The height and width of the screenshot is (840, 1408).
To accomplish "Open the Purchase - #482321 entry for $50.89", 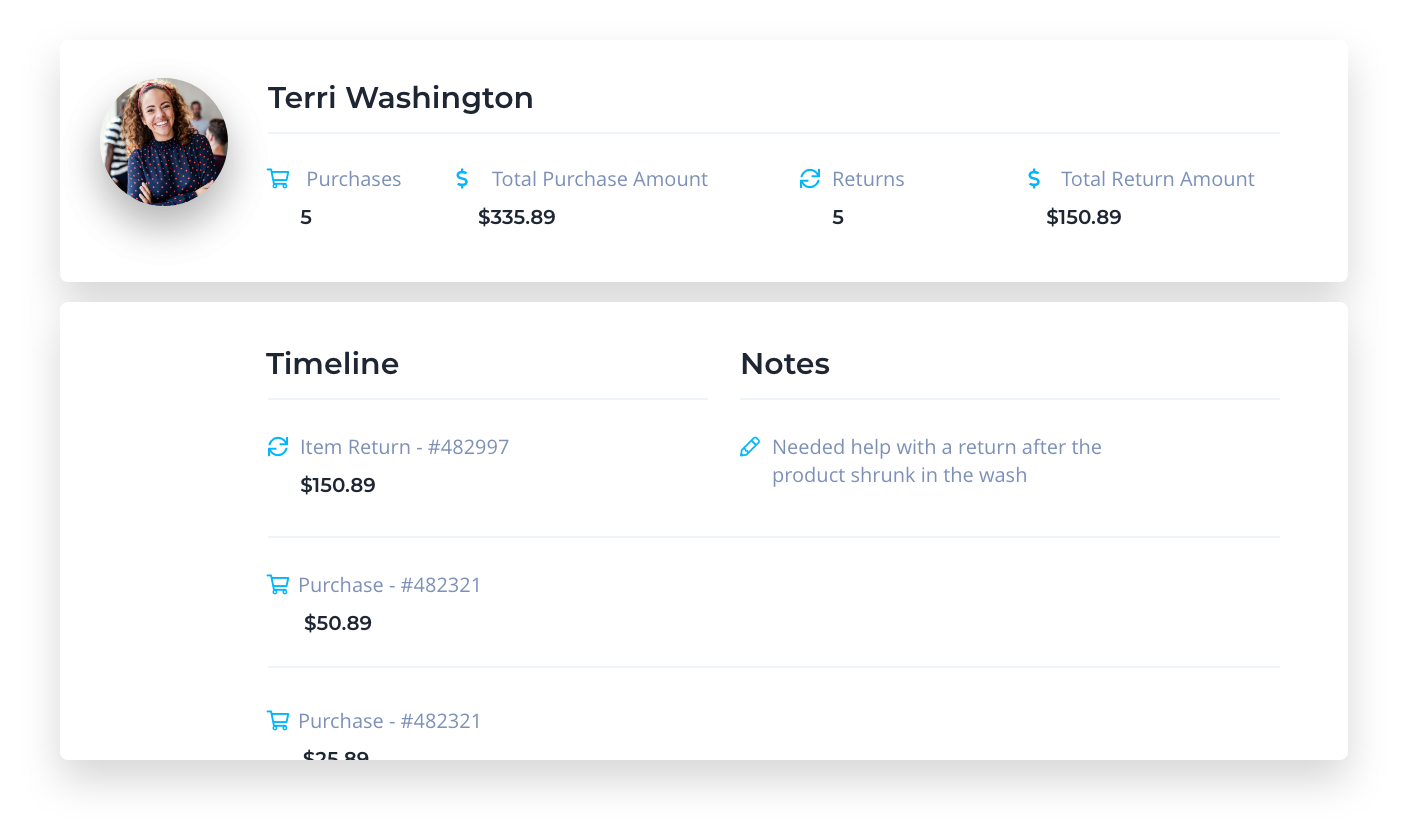I will [x=389, y=585].
